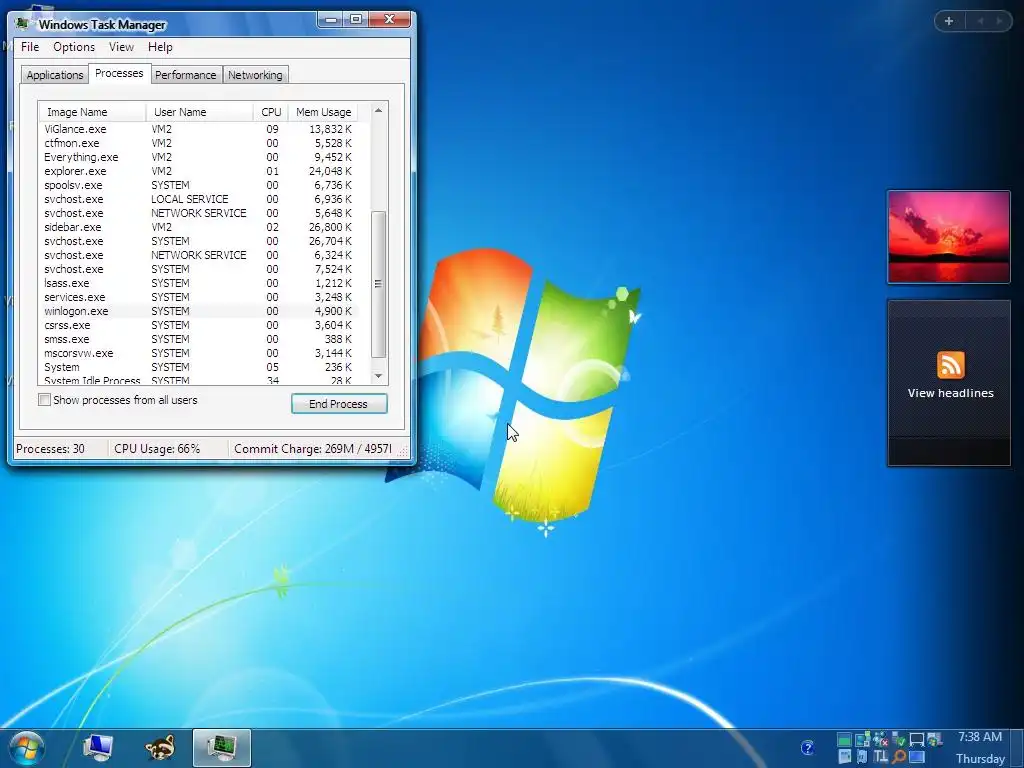Click the process list scrollbar thumb

(378, 284)
